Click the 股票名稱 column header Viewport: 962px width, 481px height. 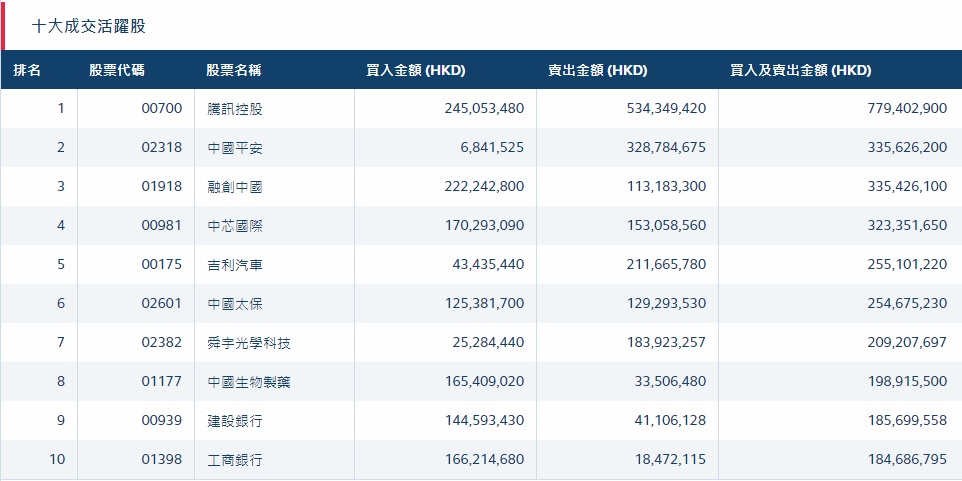(234, 71)
